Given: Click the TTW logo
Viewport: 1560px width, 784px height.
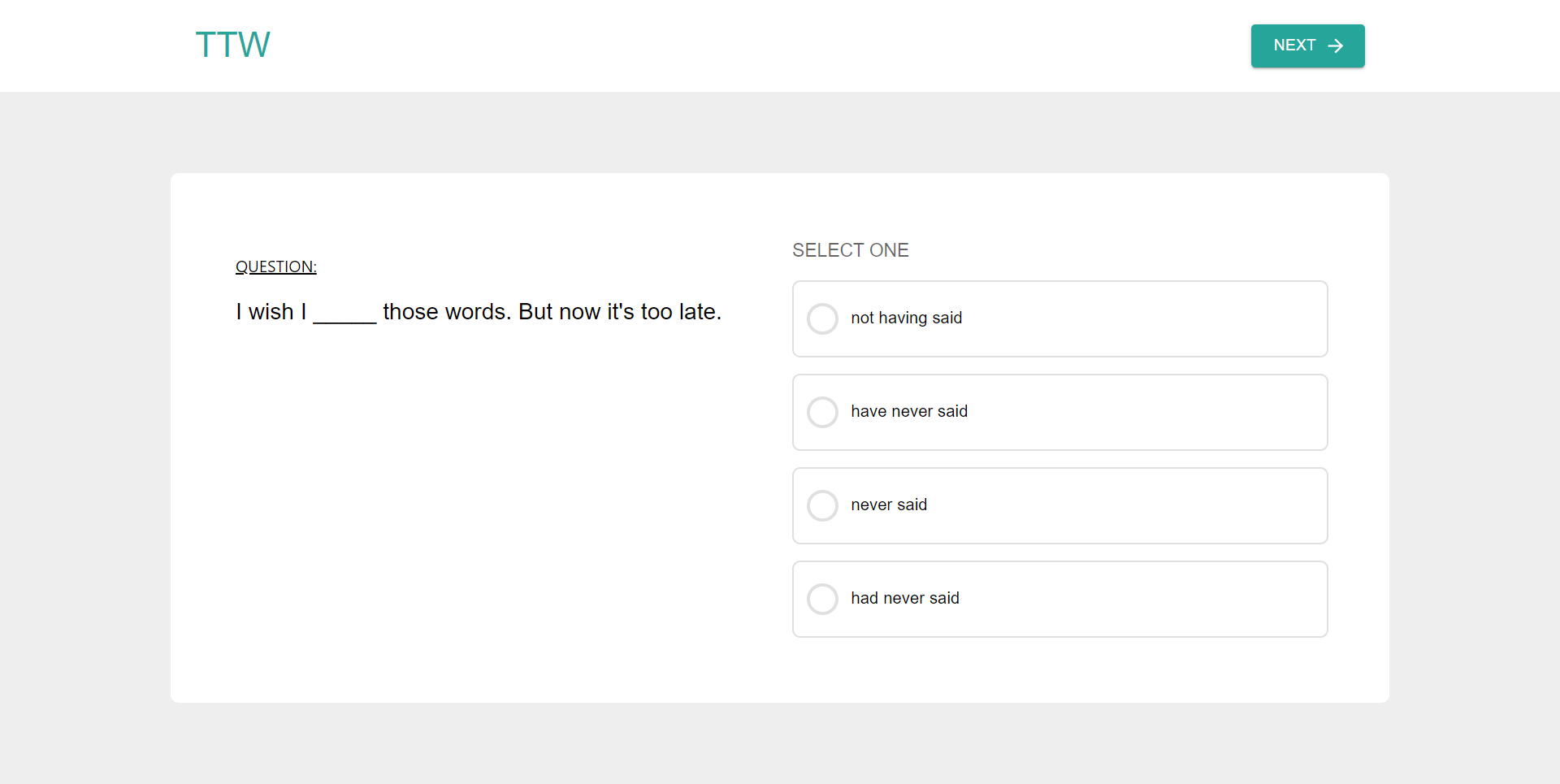Looking at the screenshot, I should click(232, 45).
